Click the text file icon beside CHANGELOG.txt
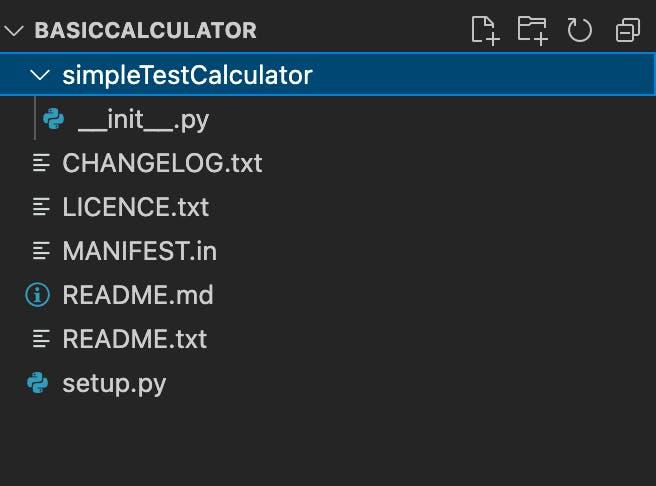Screen dimensions: 656x486 [41, 163]
